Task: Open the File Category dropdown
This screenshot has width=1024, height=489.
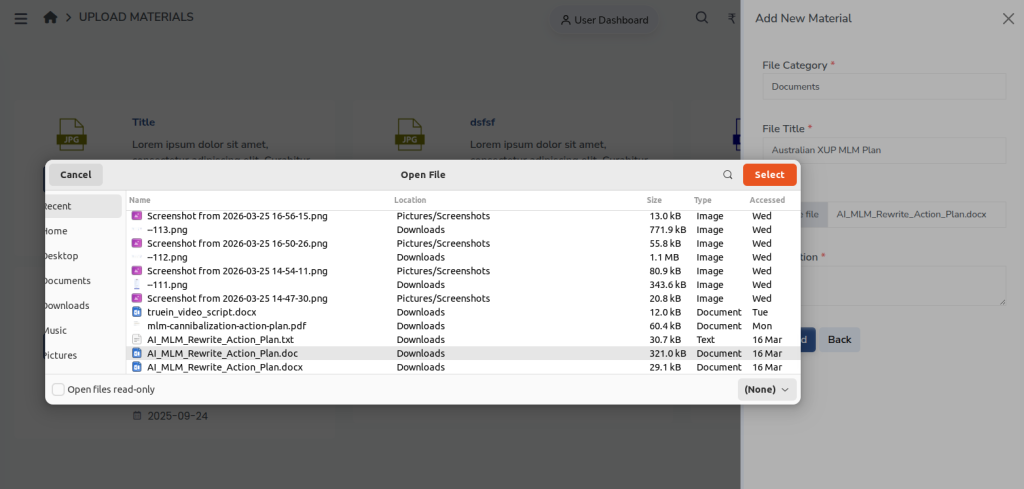Action: [883, 87]
